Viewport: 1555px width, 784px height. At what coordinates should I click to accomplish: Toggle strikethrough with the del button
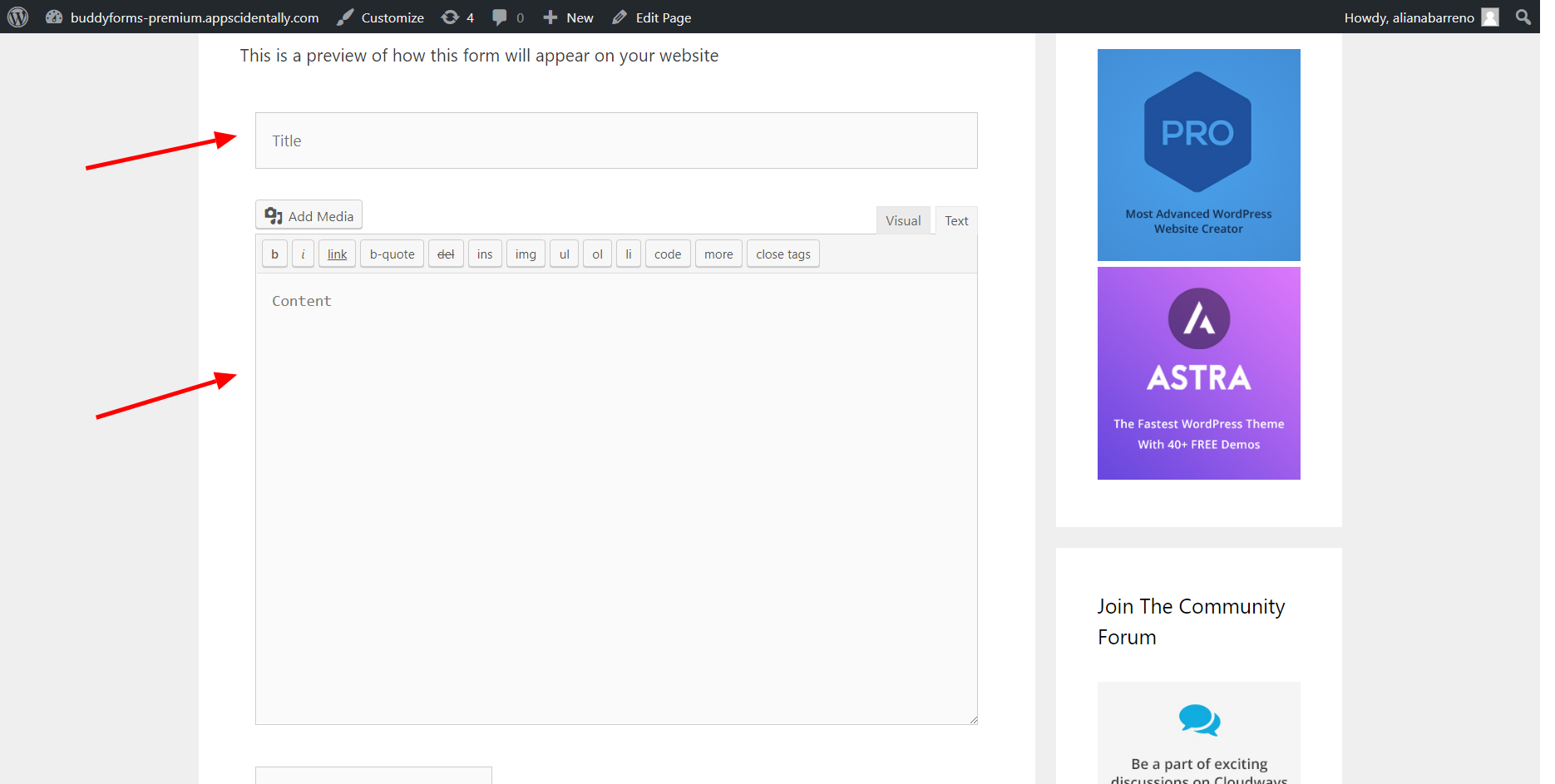[446, 254]
